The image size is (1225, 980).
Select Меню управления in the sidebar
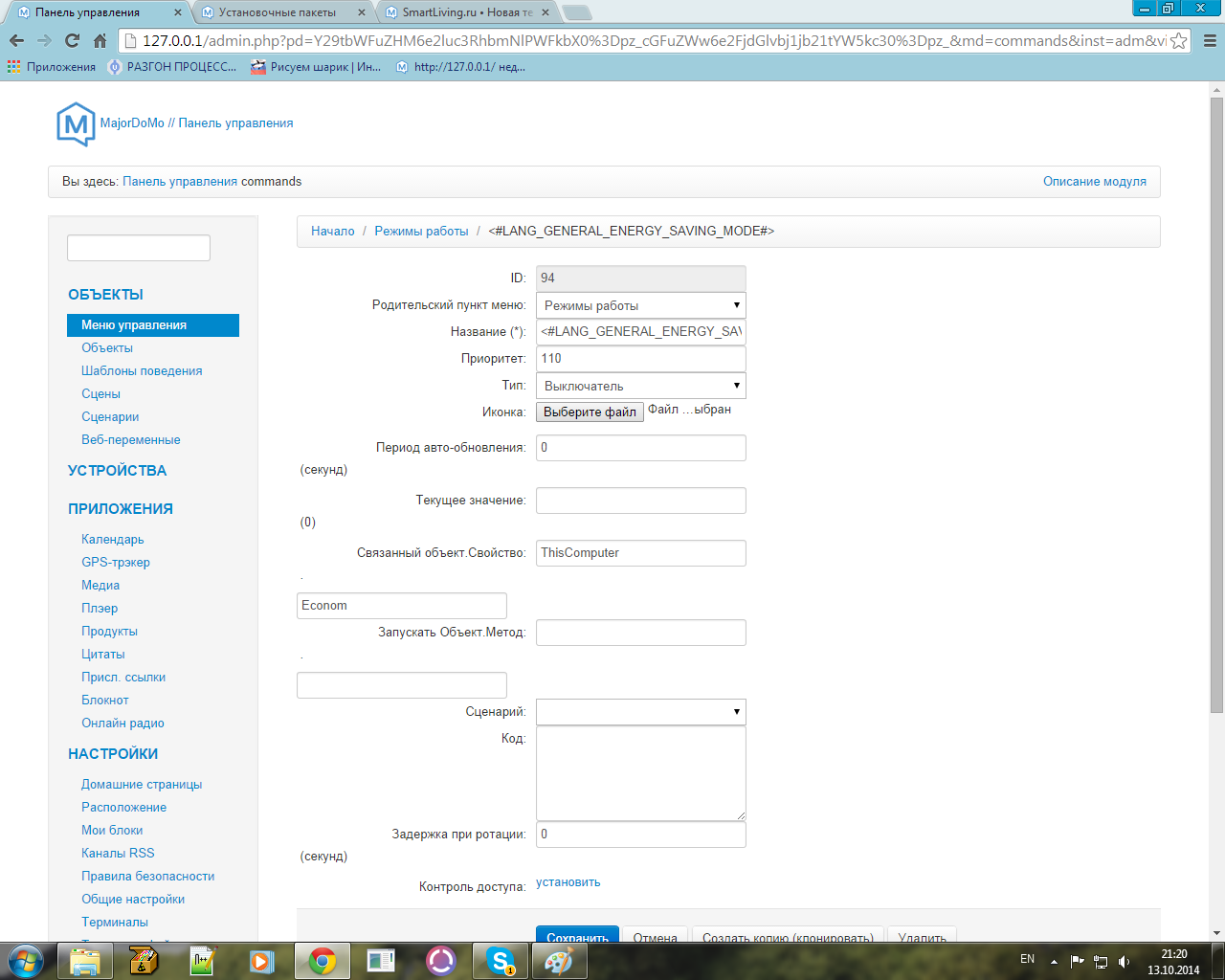click(153, 325)
